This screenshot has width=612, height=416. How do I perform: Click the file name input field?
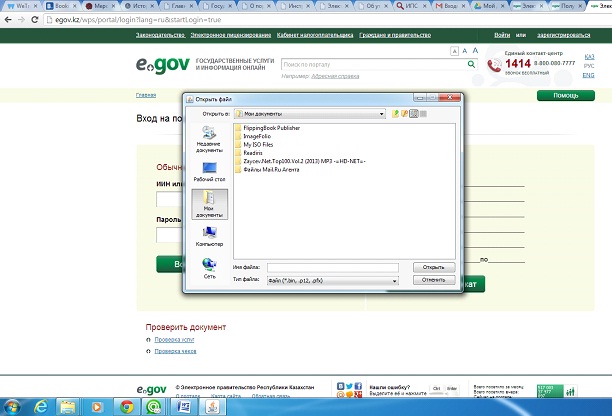(333, 267)
